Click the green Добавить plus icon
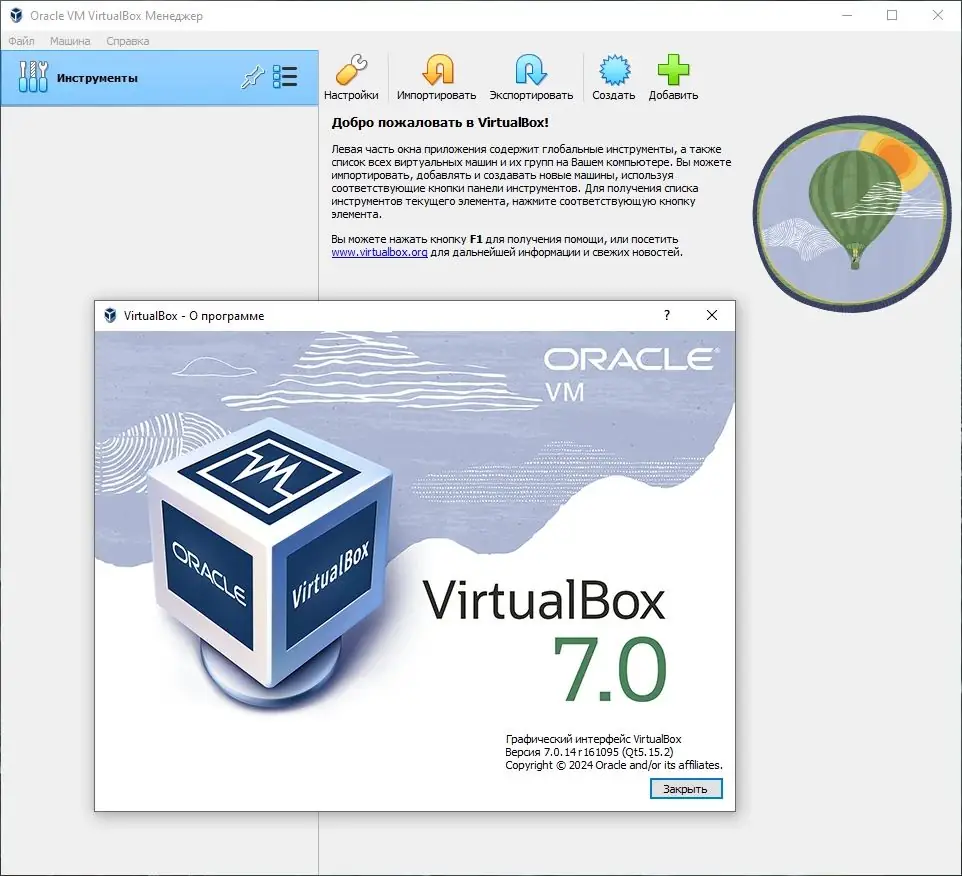This screenshot has height=876, width=962. (673, 71)
